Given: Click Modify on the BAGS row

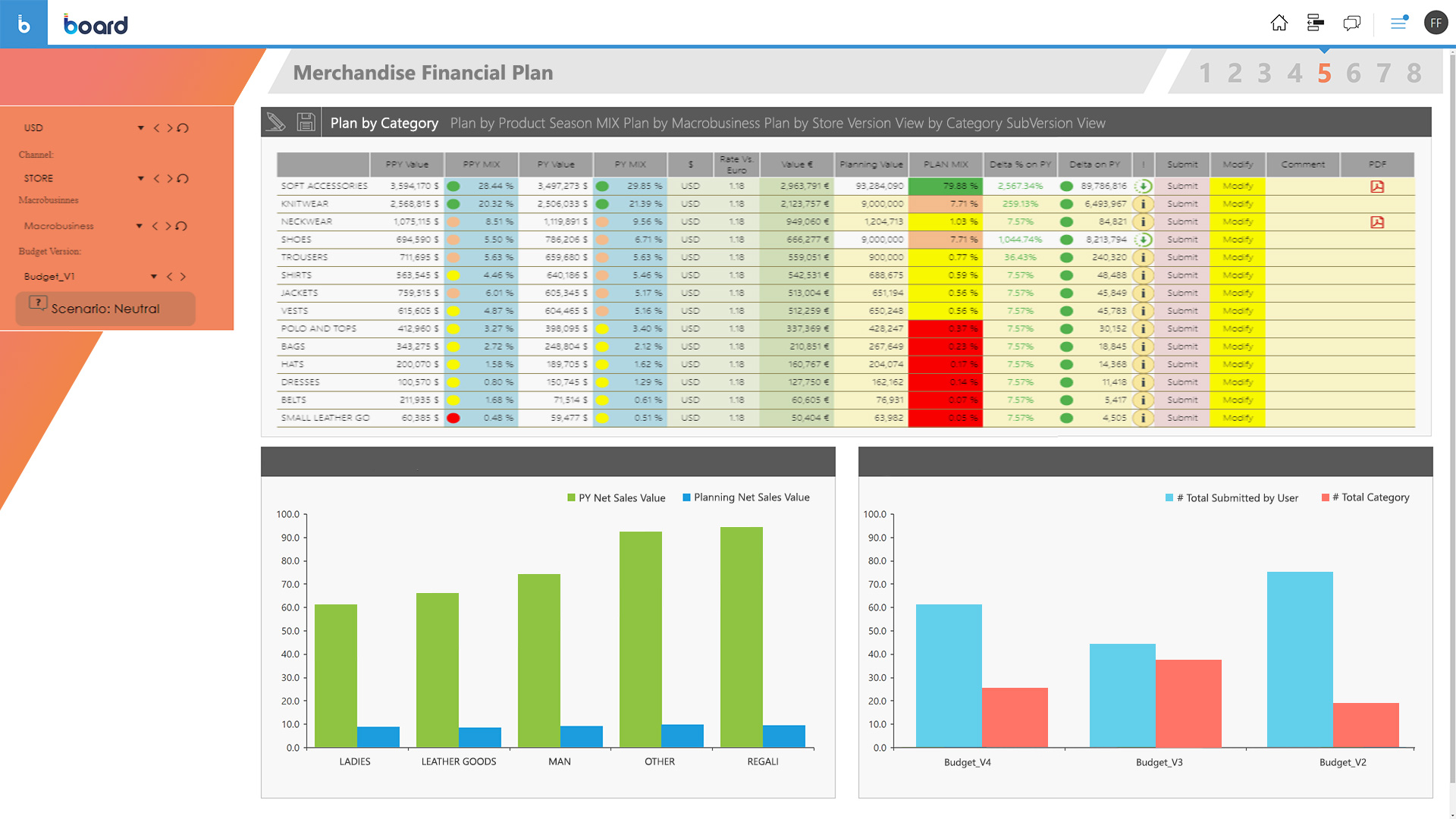Looking at the screenshot, I should pos(1237,346).
